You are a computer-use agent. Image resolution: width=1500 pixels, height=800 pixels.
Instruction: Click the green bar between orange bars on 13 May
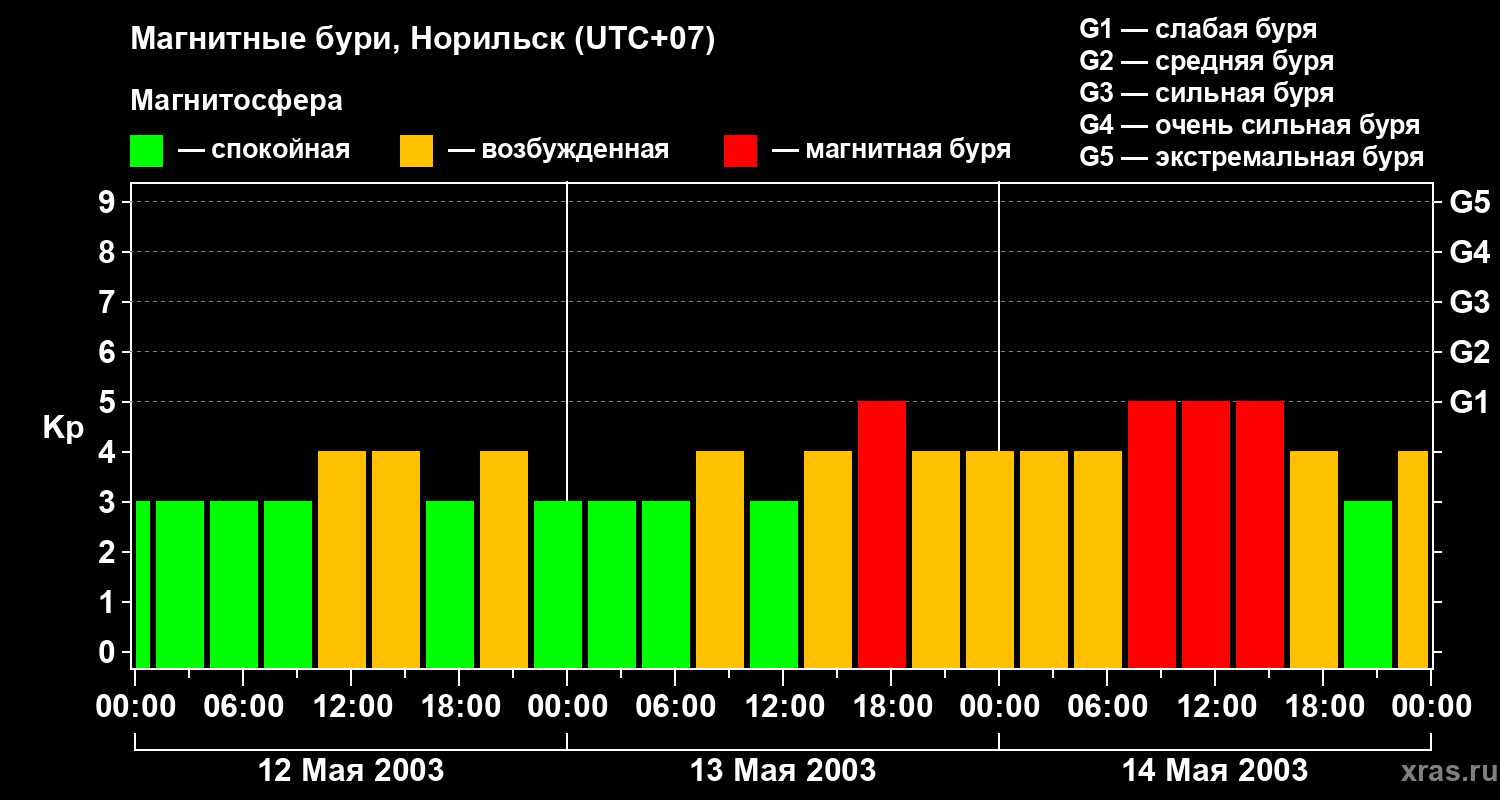(x=774, y=584)
